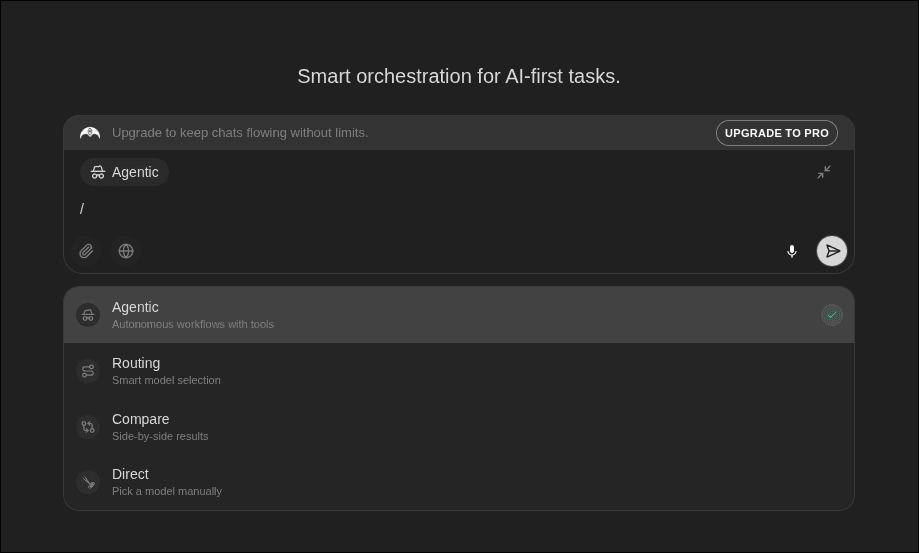Click the Agentic mode icon in list
This screenshot has width=919, height=553.
pyautogui.click(x=88, y=315)
